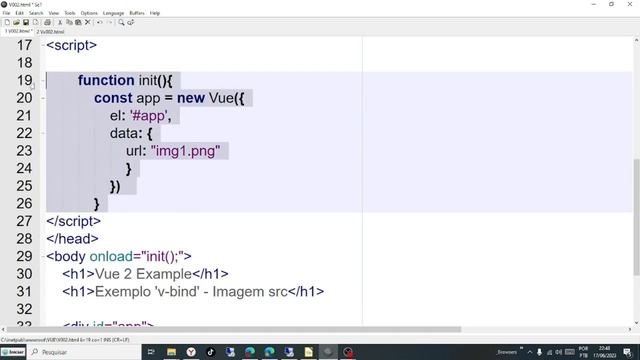
Task: Click the horizontal scrollbar thumb
Action: coord(234,329)
